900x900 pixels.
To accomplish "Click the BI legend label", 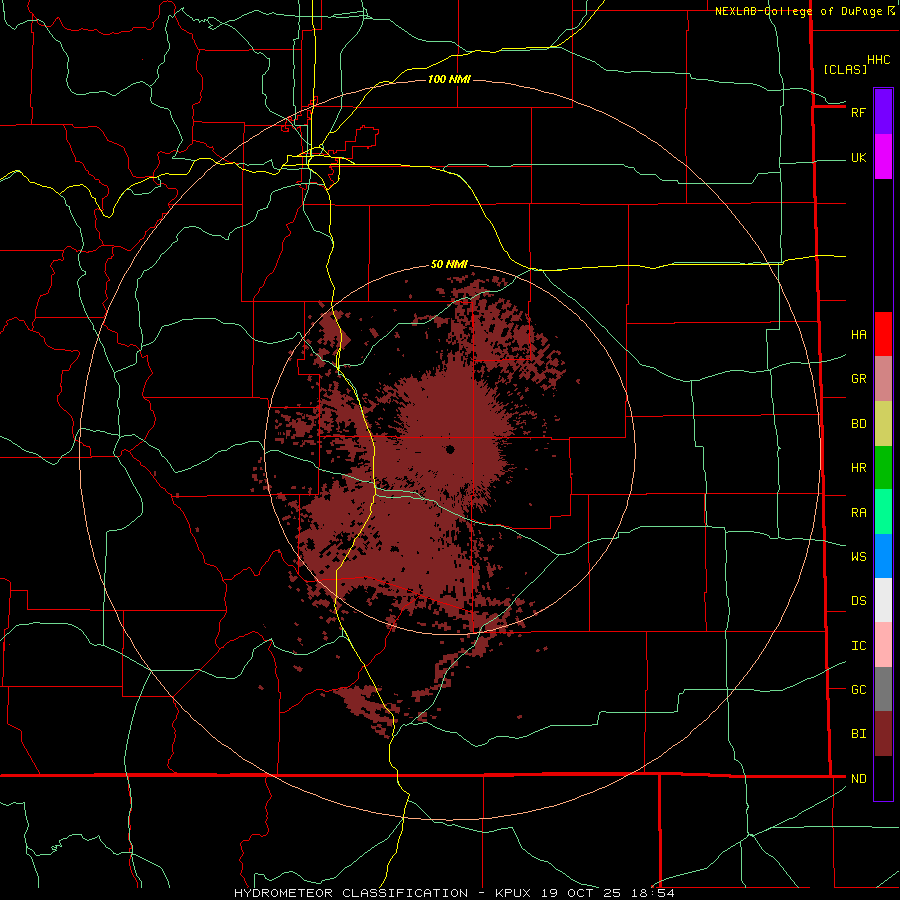I will 858,734.
